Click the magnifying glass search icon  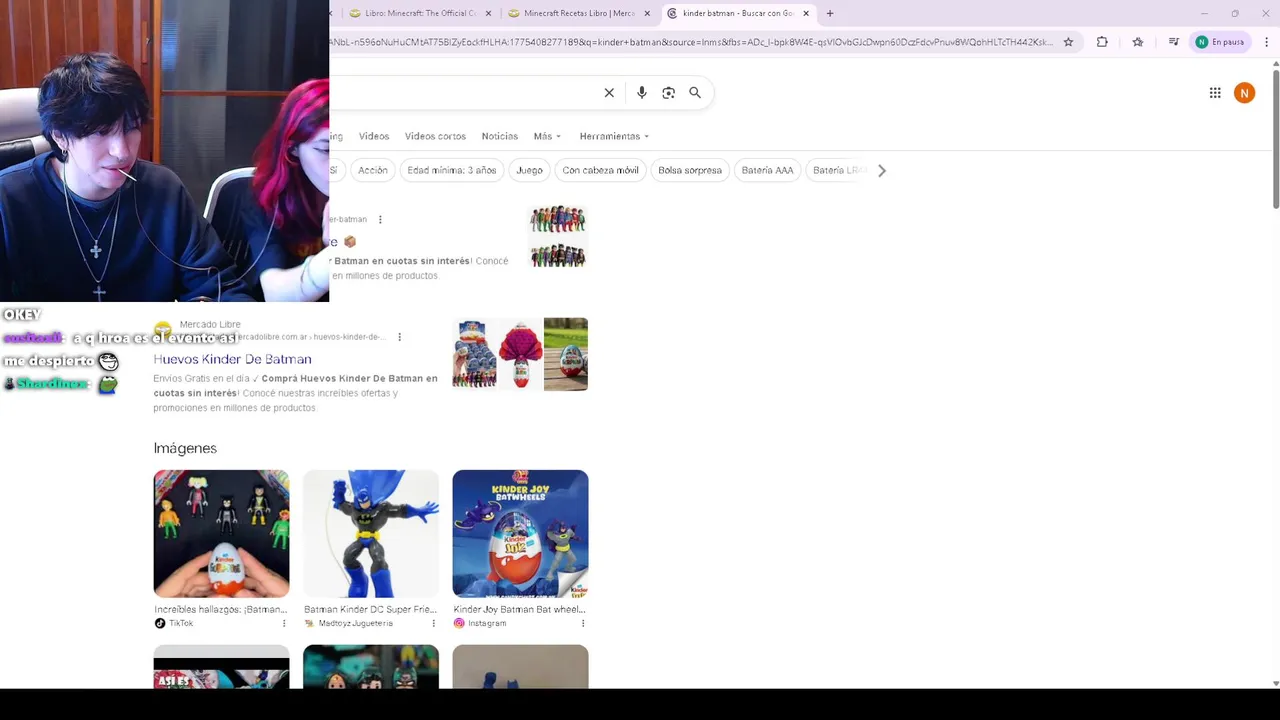point(695,93)
